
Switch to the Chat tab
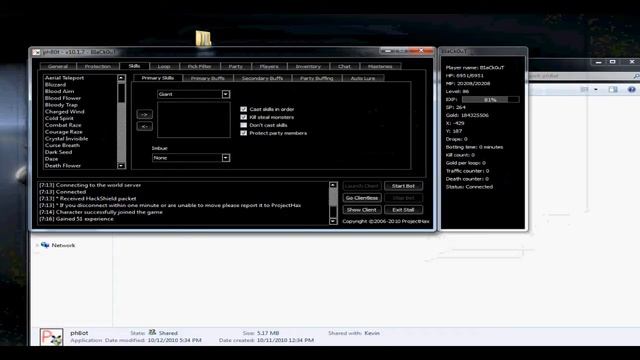344,66
